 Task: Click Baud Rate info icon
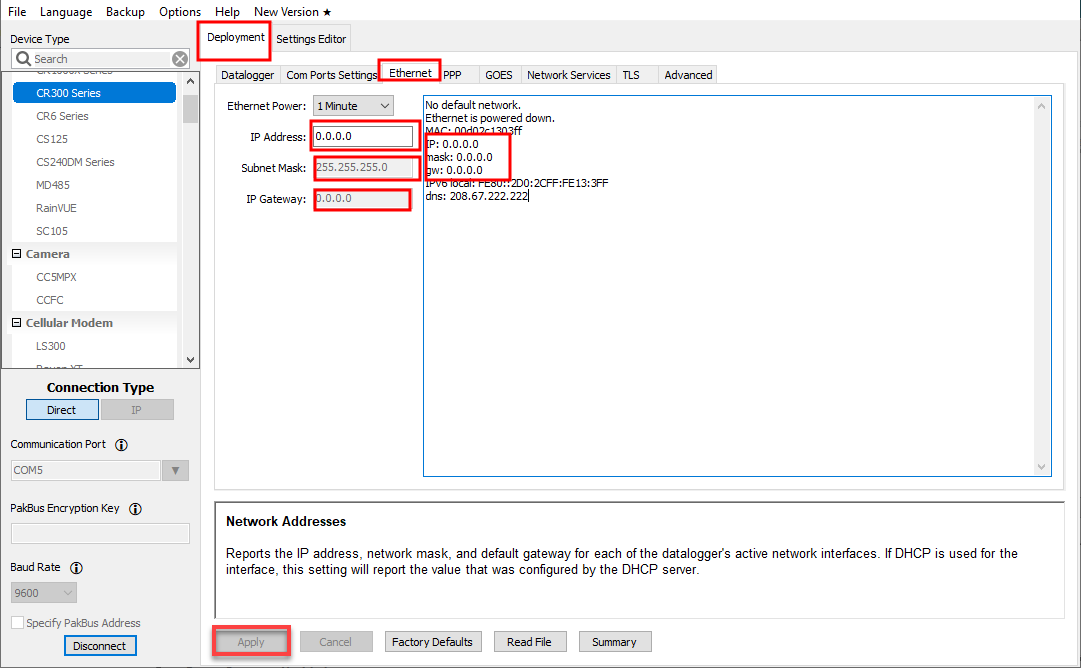pos(76,568)
